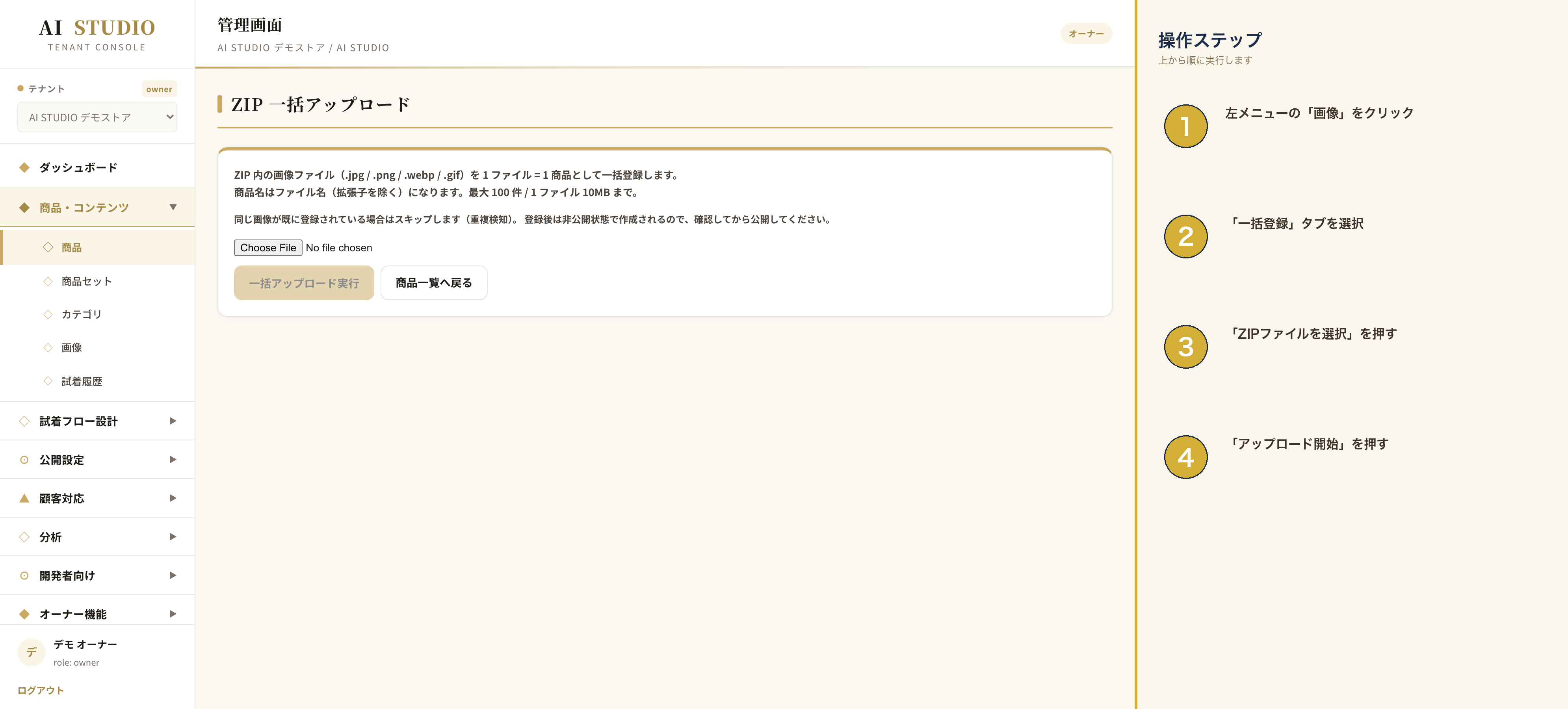The height and width of the screenshot is (709, 1568).
Task: Click breadcrumb AI STUDIO デモストア / AI STUDIO
Action: pos(303,48)
